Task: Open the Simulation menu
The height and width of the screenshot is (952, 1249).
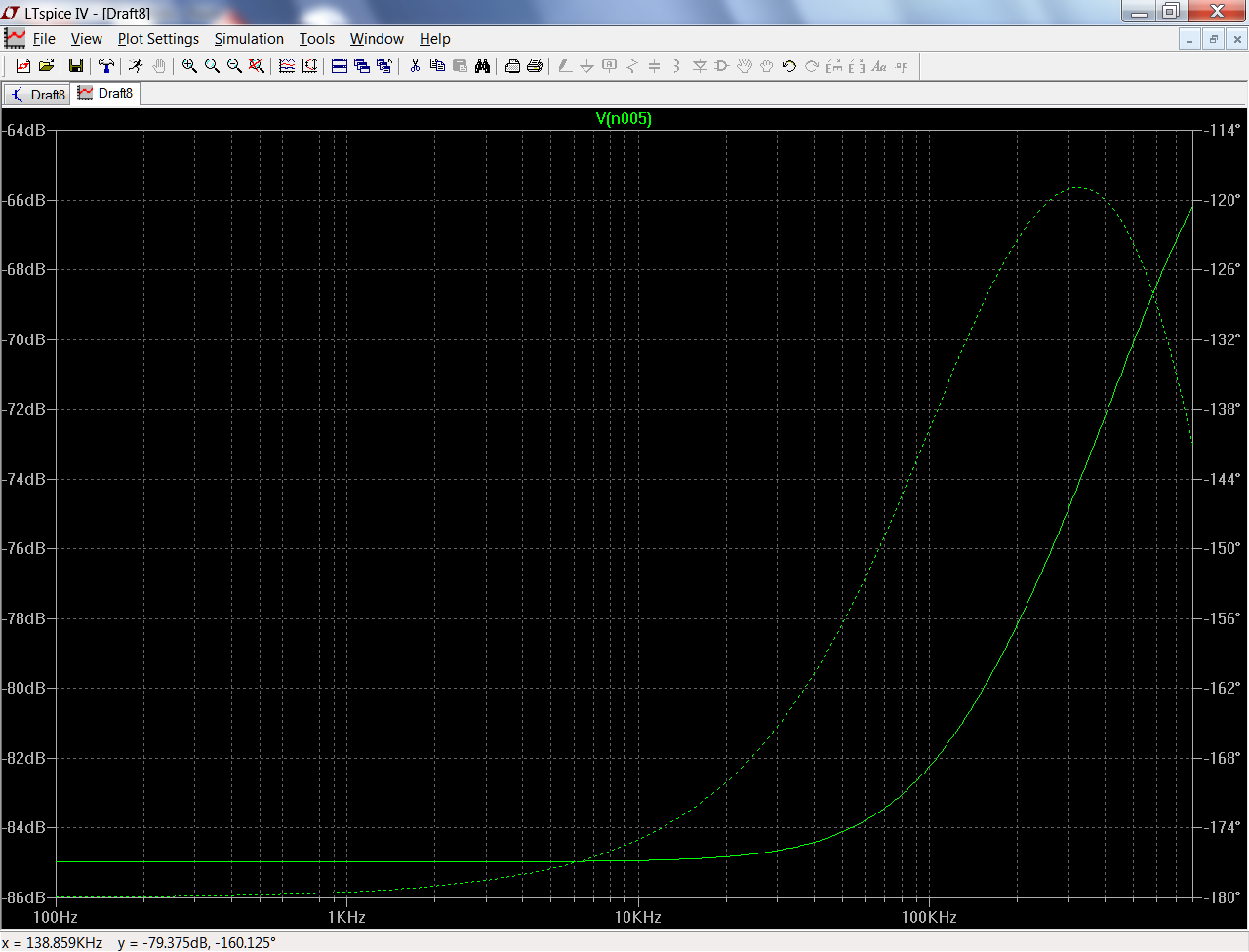Action: tap(249, 39)
